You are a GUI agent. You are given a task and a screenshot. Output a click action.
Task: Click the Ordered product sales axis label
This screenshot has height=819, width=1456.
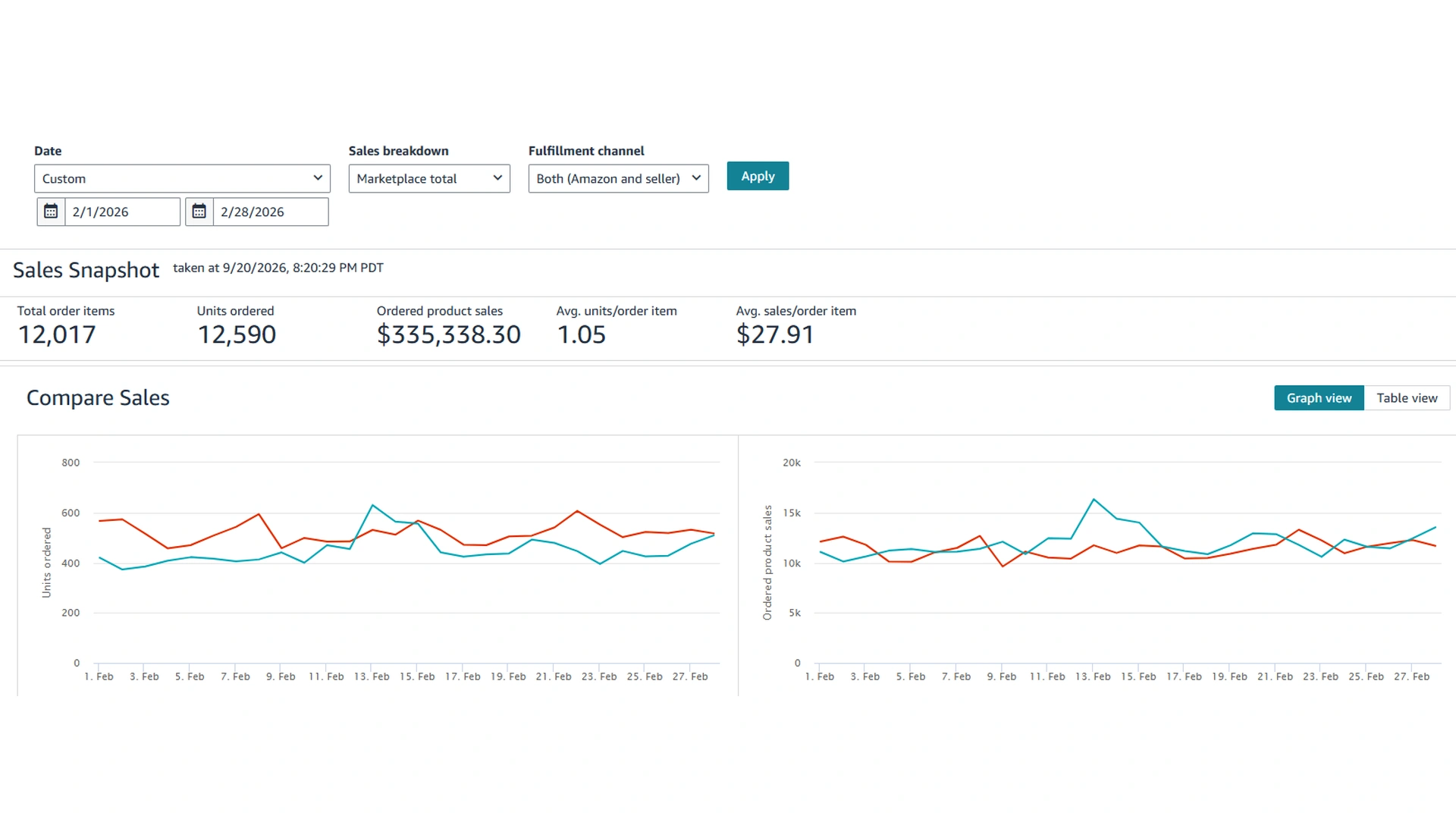(x=767, y=563)
